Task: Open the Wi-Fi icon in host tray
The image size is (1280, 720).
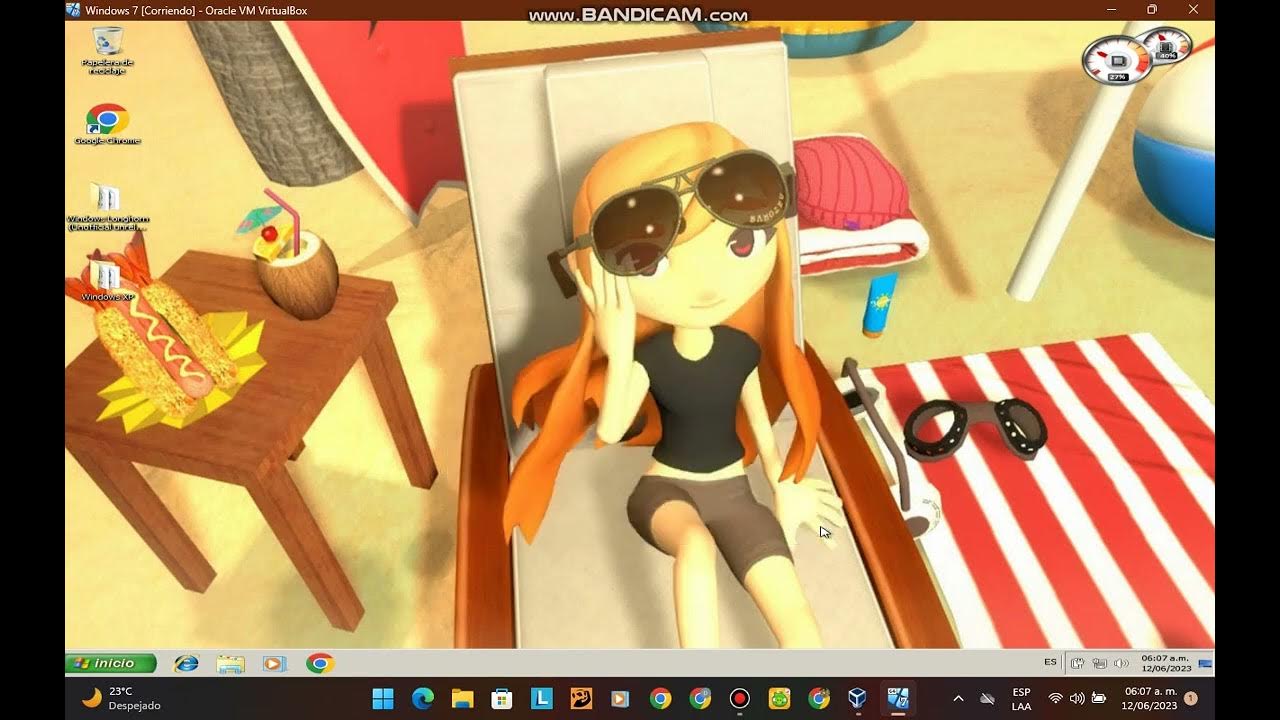Action: (x=1055, y=698)
